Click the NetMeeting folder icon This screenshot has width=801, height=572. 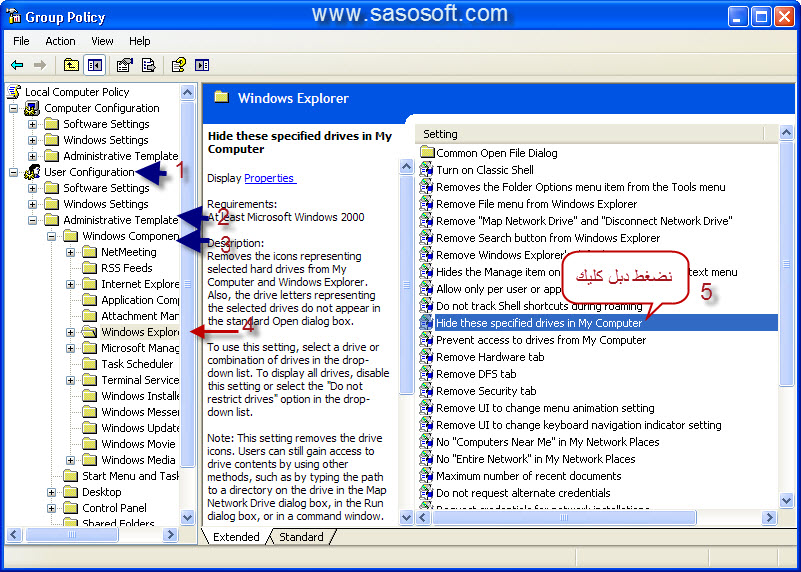pos(89,252)
